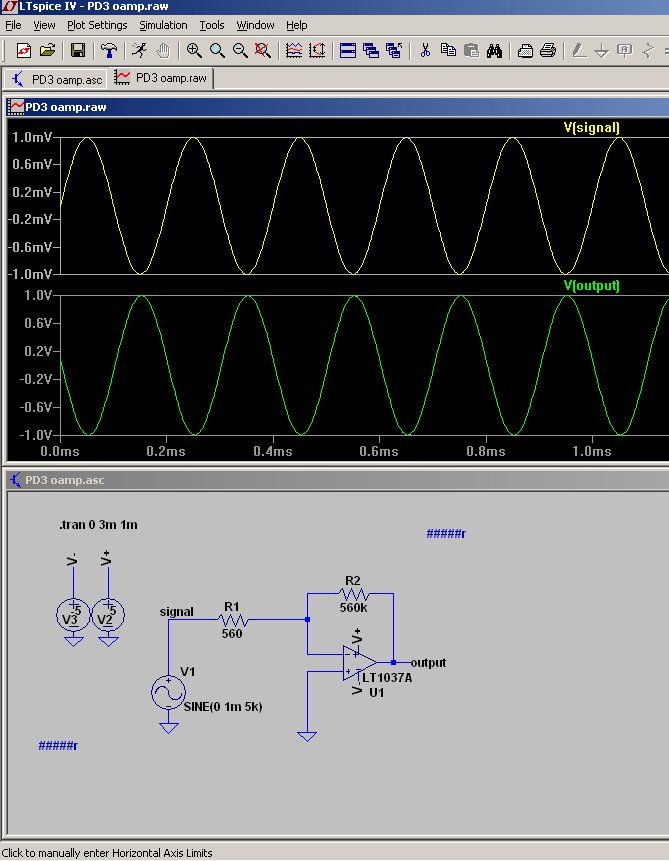Open the Control Panel hammer icon

109,51
